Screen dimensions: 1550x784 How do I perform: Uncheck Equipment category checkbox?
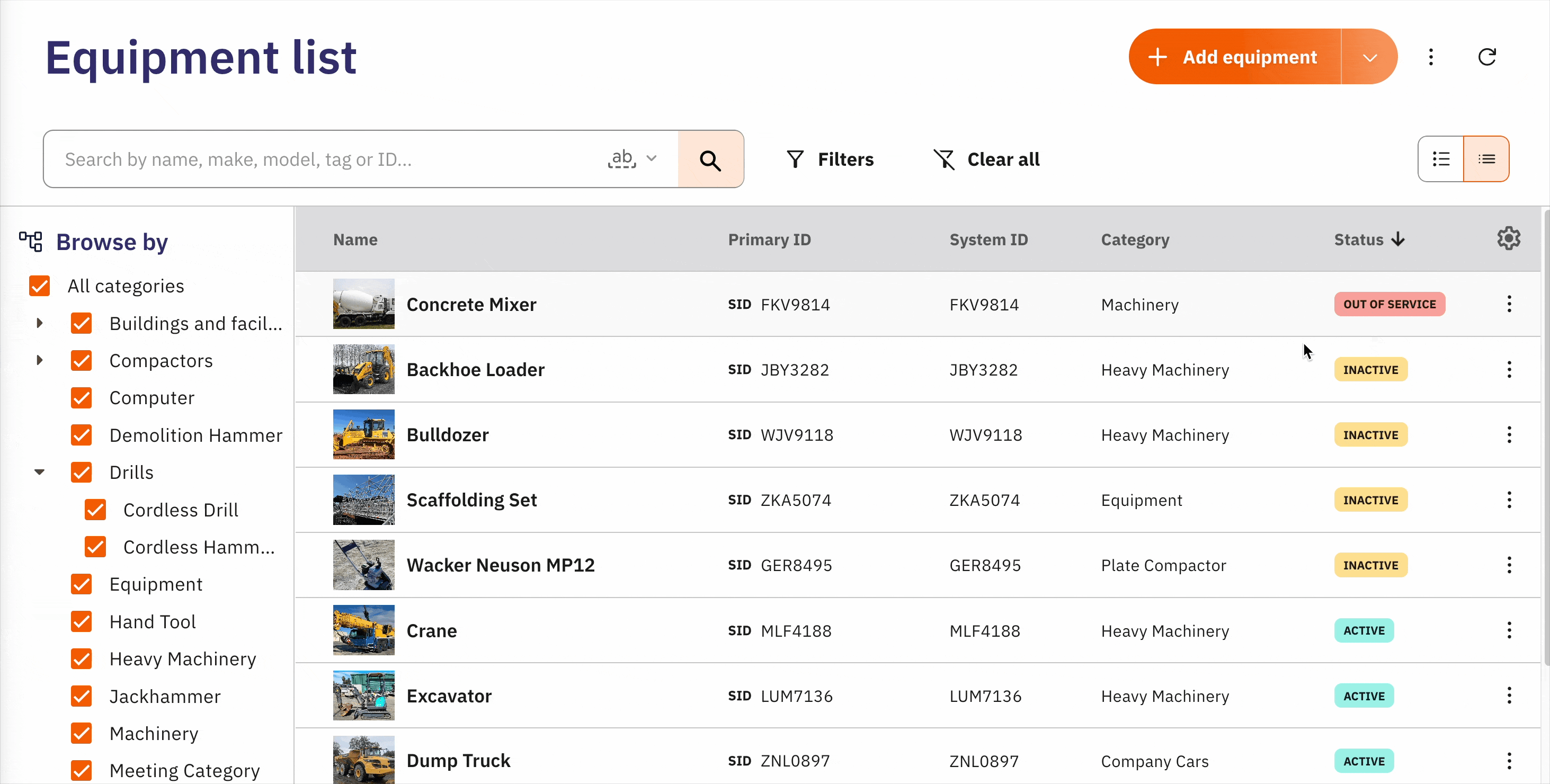click(81, 584)
